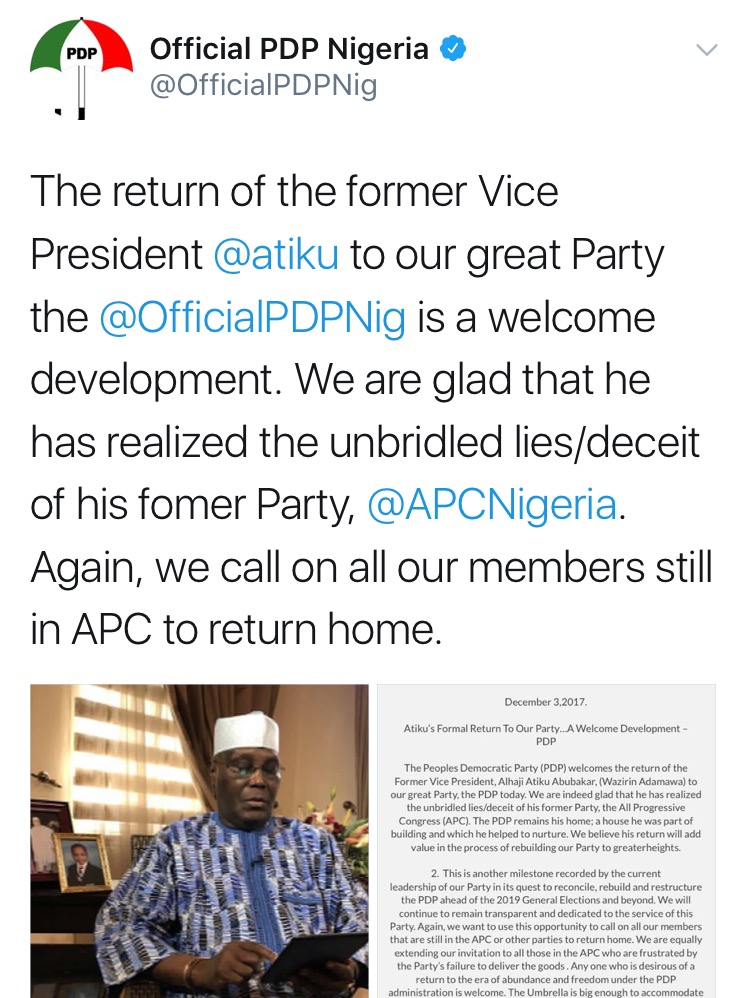Click the red PDP label on umbrella logo
748x998 pixels.
[81, 53]
